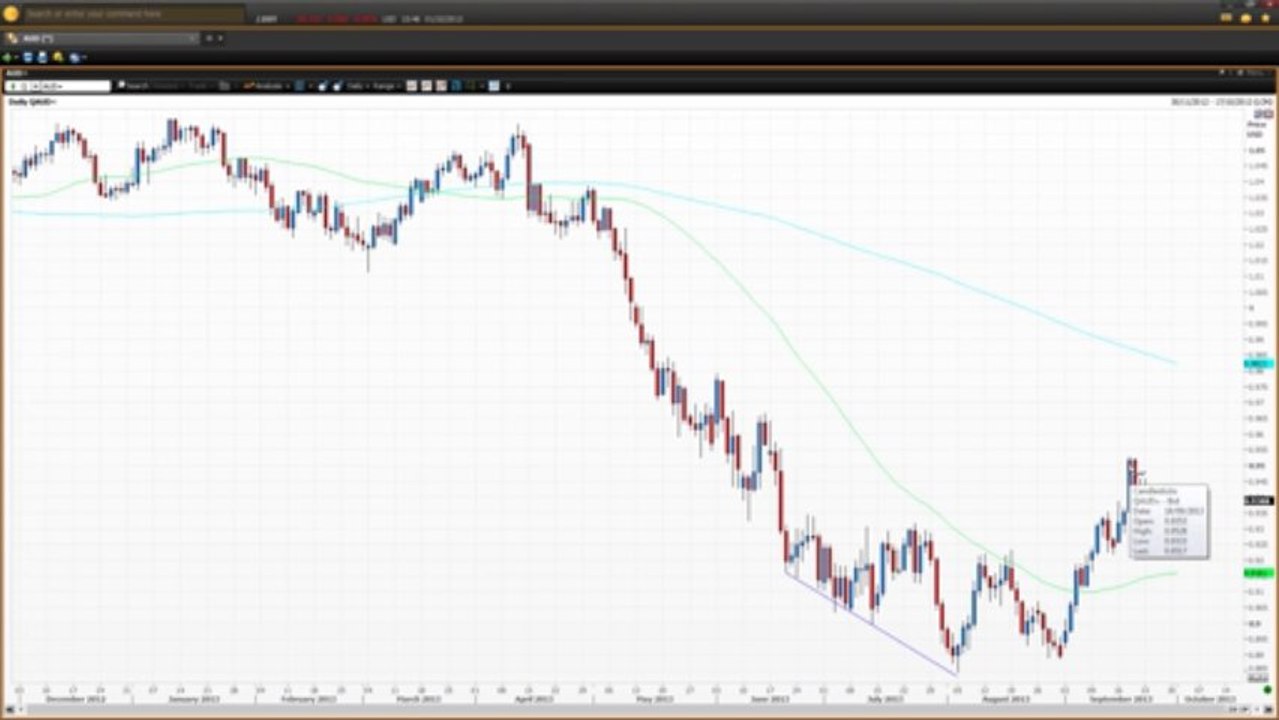
Task: Open the Analysis dropdown menu
Action: click(266, 86)
